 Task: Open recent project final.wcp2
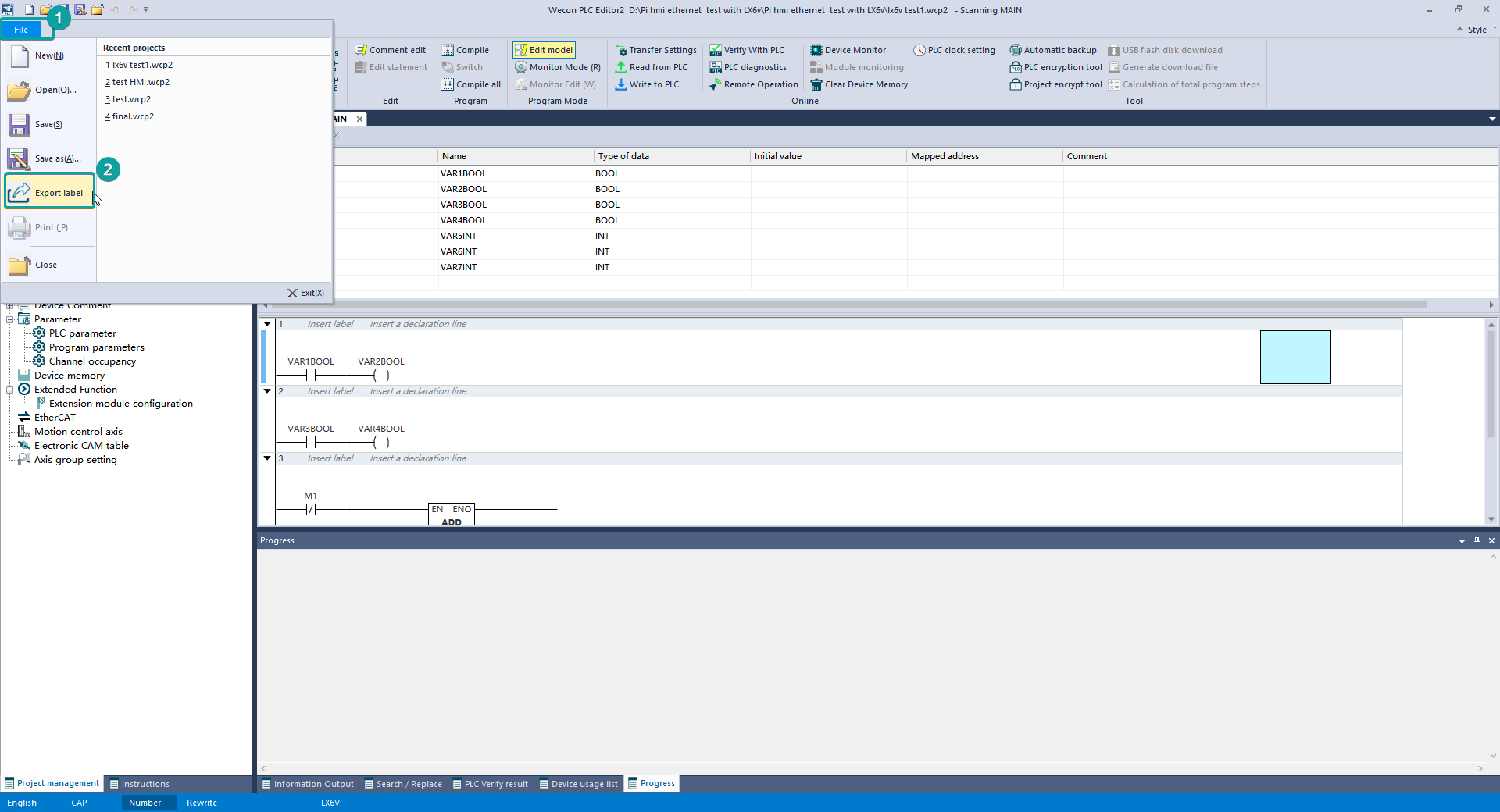pos(130,116)
